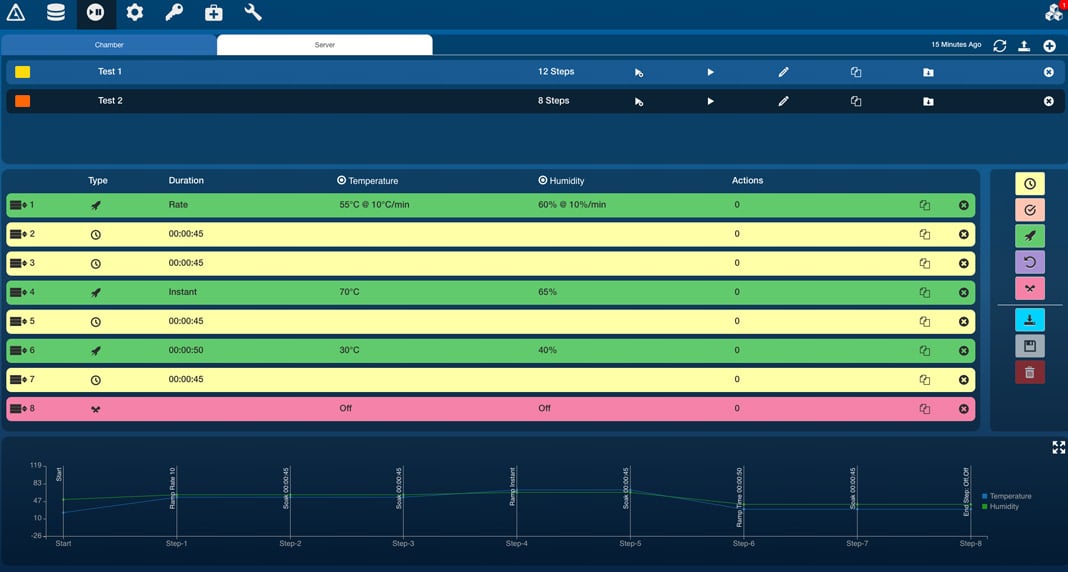The image size is (1068, 572).
Task: Play the Test 1 profile
Action: [710, 72]
